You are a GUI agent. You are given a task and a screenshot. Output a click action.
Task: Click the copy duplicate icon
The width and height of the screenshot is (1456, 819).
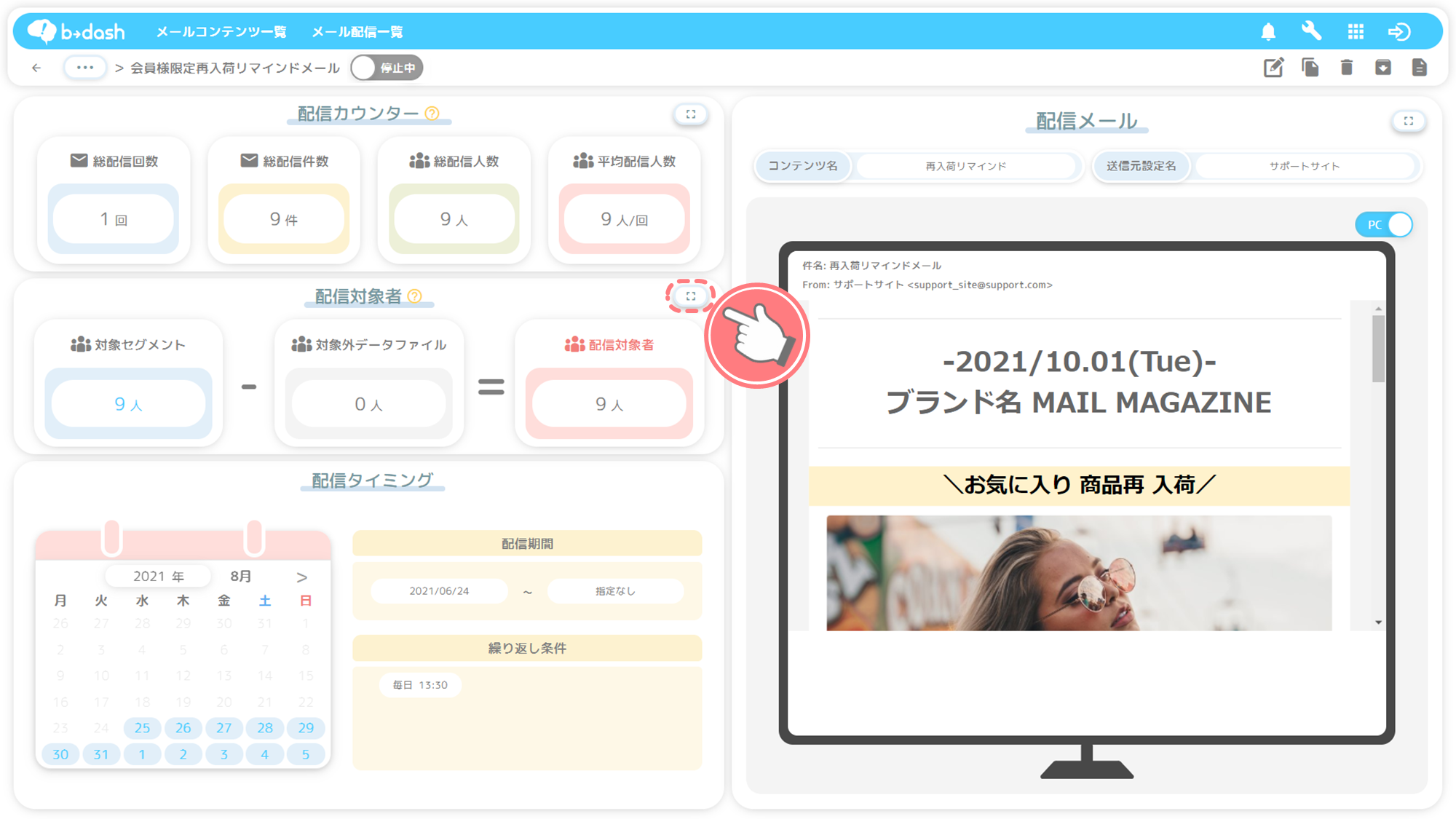point(1310,68)
